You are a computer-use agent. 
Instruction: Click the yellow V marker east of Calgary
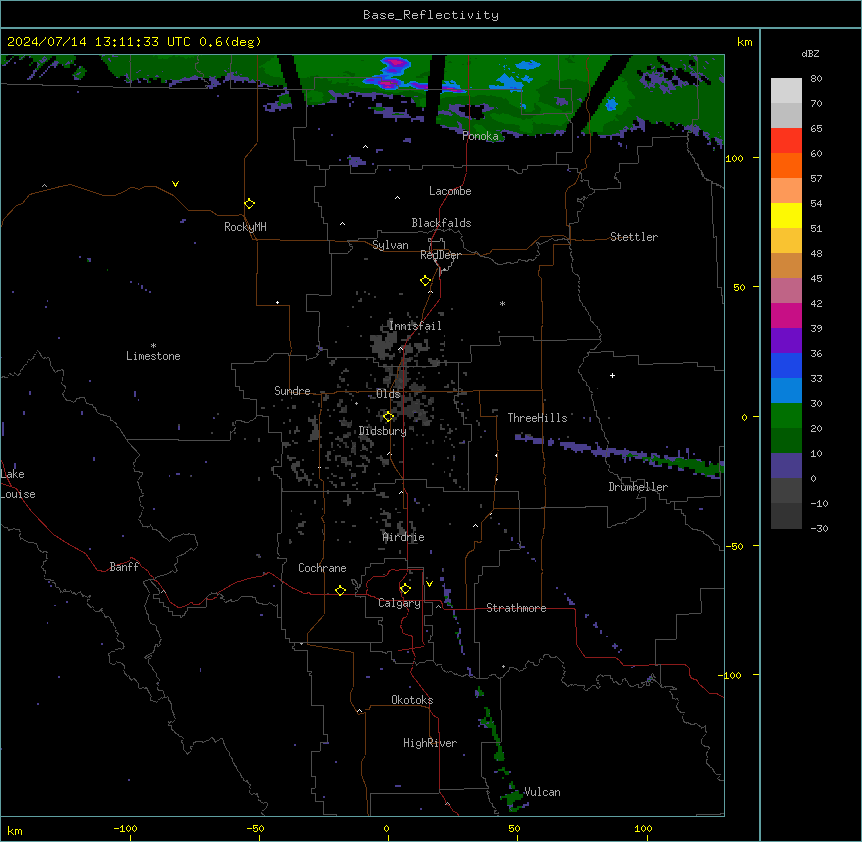coord(429,584)
